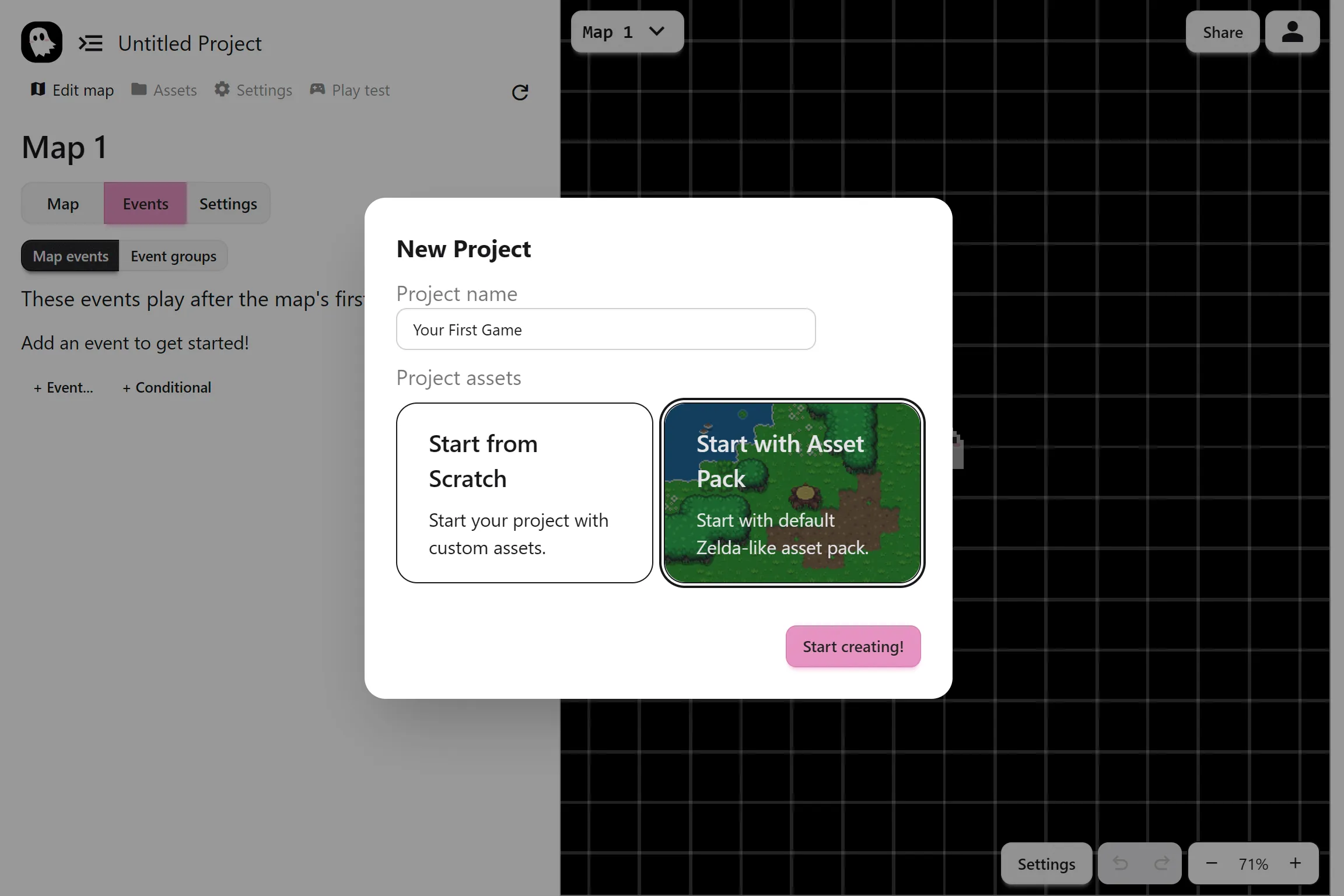The width and height of the screenshot is (1344, 896).
Task: Expand the Map 1 dropdown
Action: click(626, 32)
